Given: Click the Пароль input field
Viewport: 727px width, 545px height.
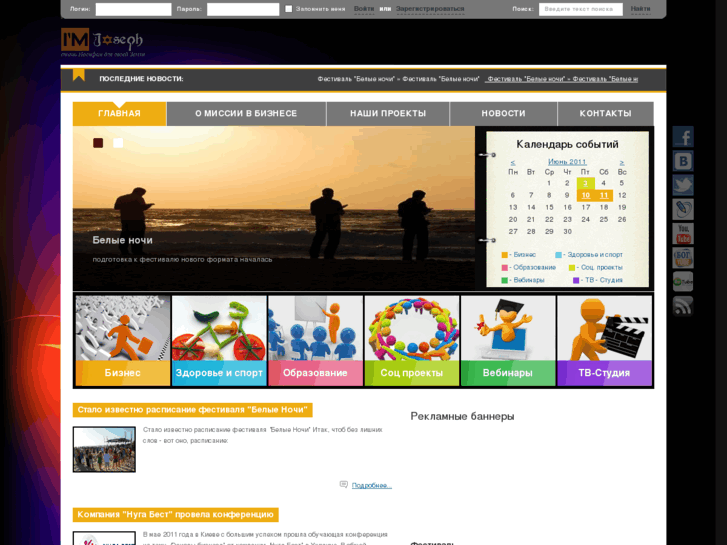Looking at the screenshot, I should pyautogui.click(x=243, y=9).
